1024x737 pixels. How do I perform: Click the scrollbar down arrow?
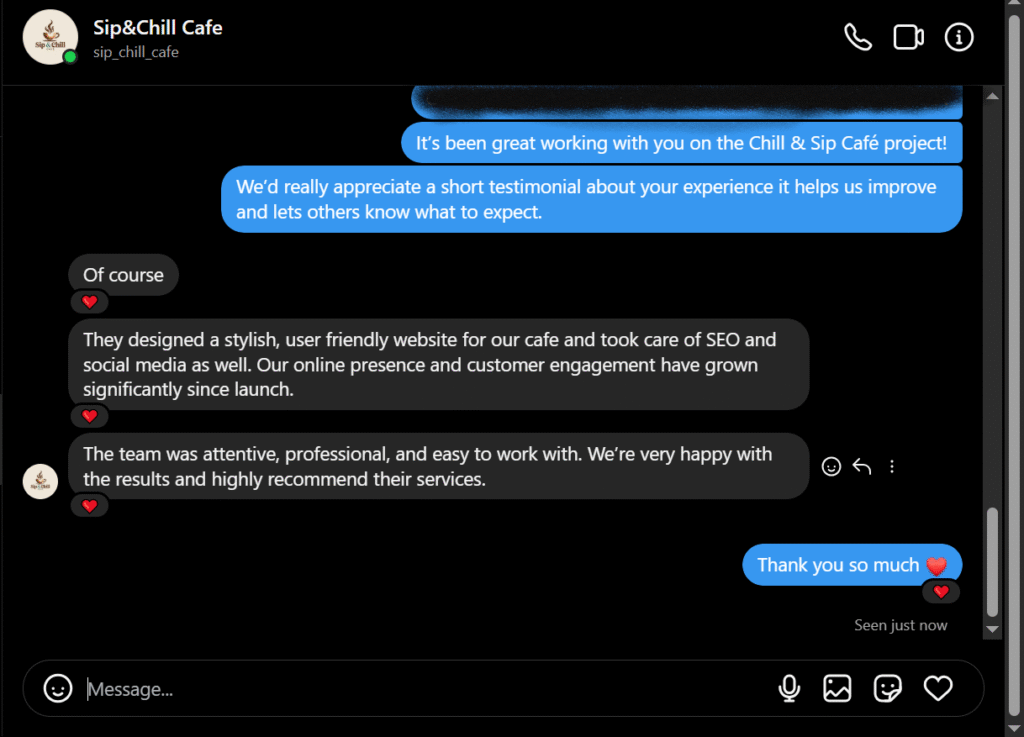pos(992,629)
